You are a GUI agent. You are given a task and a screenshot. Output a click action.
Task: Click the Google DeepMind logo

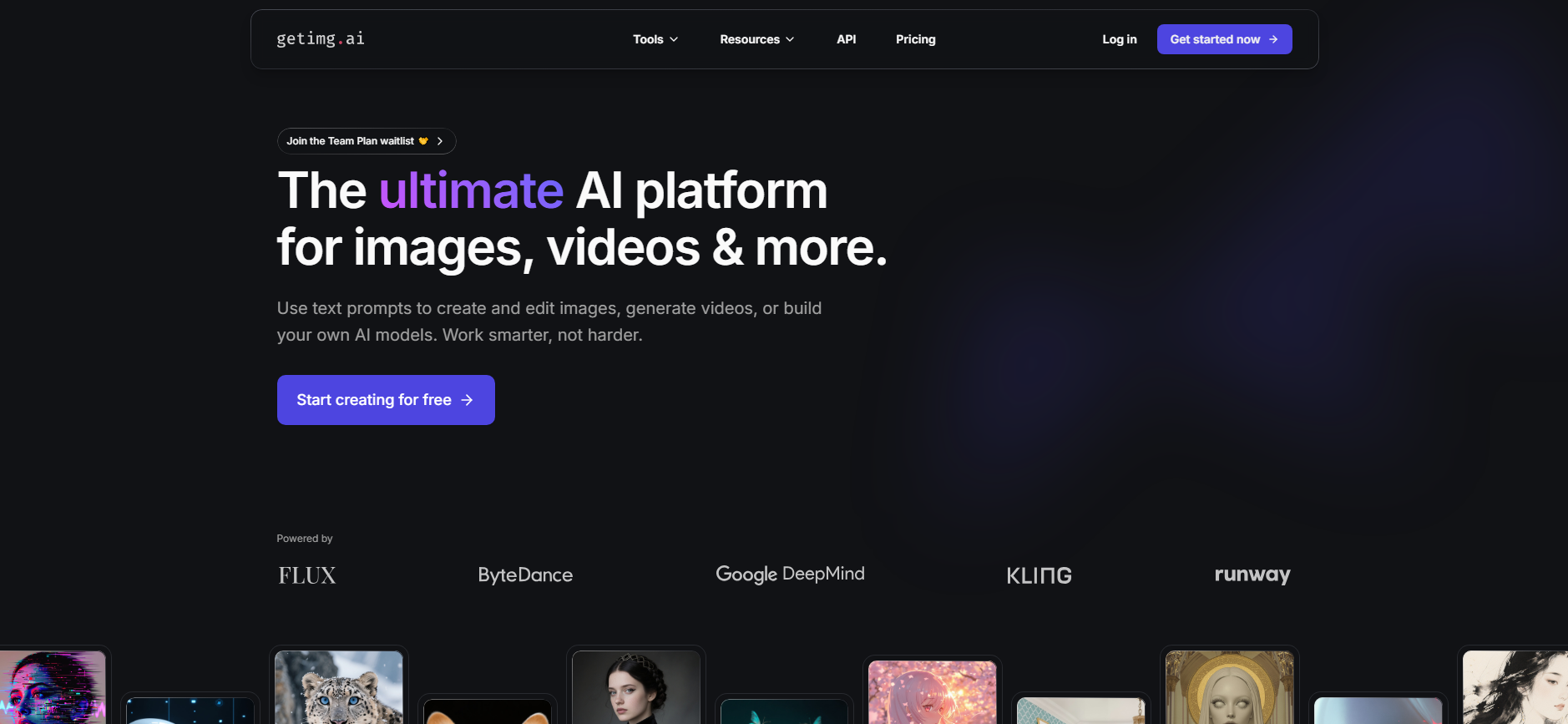[790, 574]
